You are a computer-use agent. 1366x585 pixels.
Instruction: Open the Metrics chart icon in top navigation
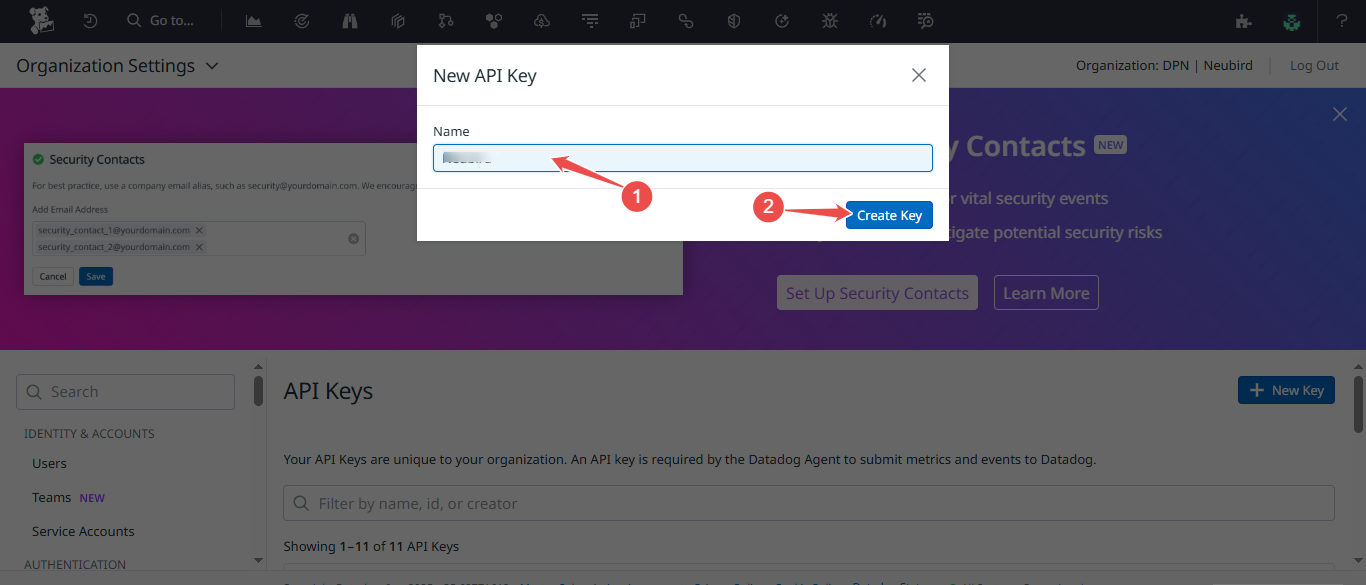[253, 20]
